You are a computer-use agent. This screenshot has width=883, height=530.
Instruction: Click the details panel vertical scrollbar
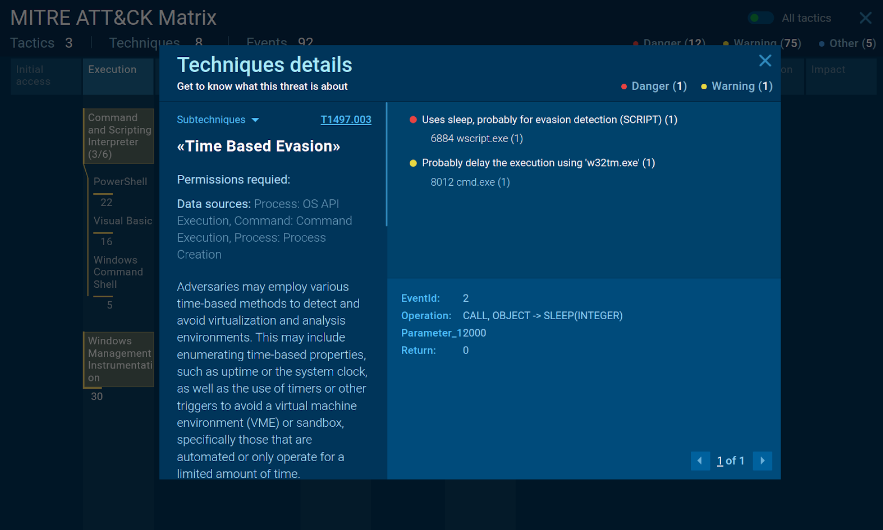386,164
